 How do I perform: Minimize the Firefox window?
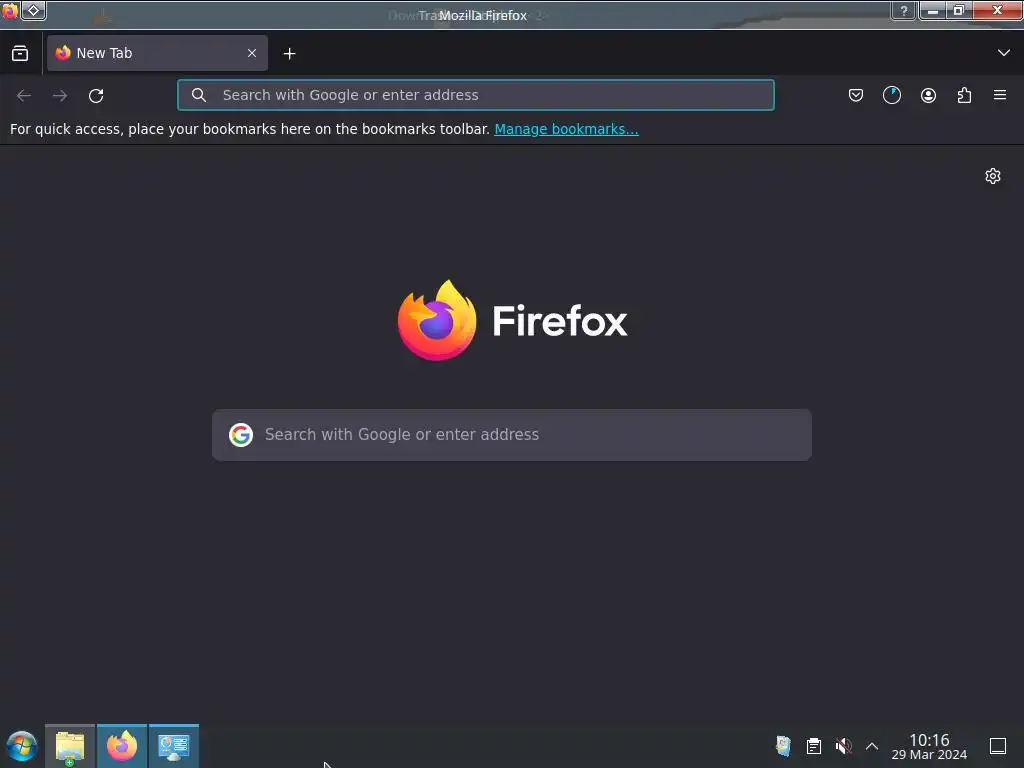pyautogui.click(x=933, y=11)
